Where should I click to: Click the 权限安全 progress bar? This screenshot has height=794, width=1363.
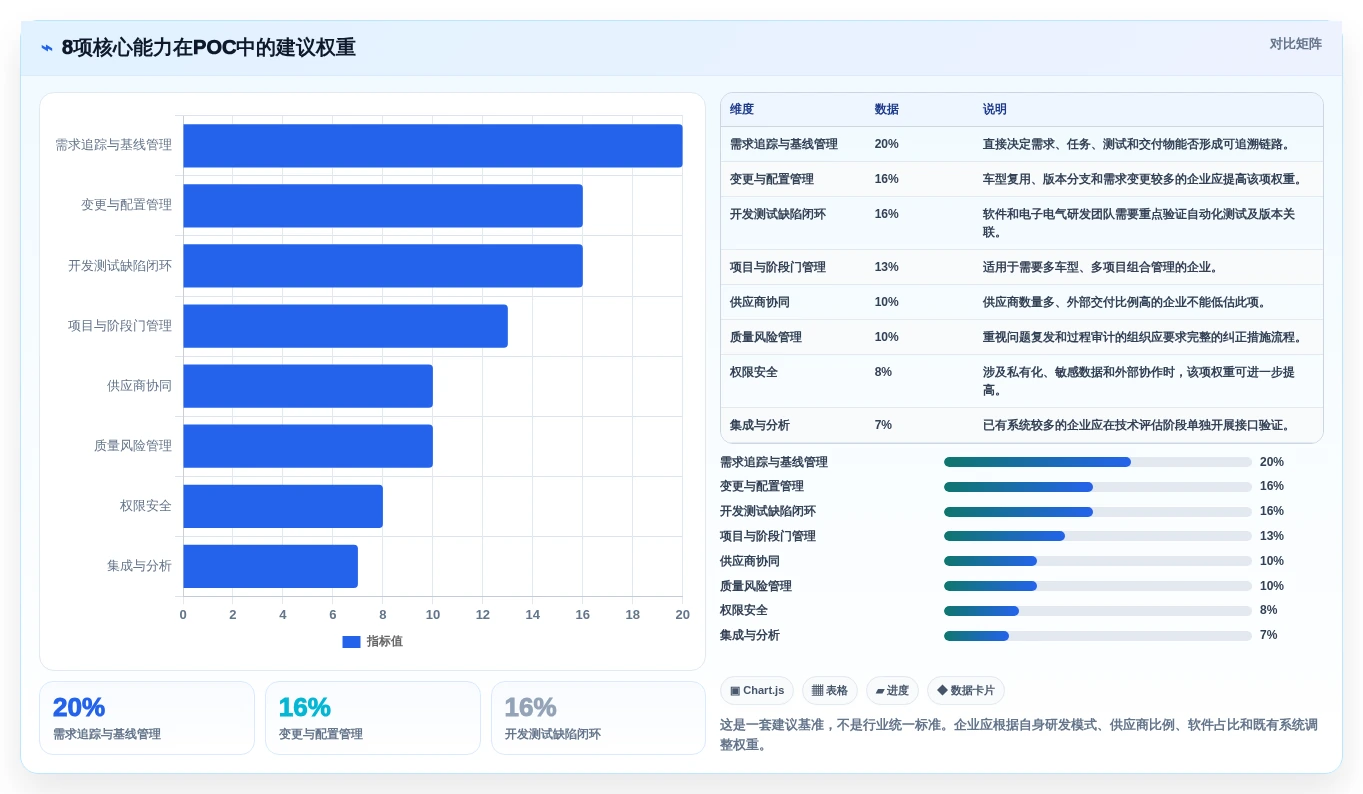click(x=1098, y=611)
